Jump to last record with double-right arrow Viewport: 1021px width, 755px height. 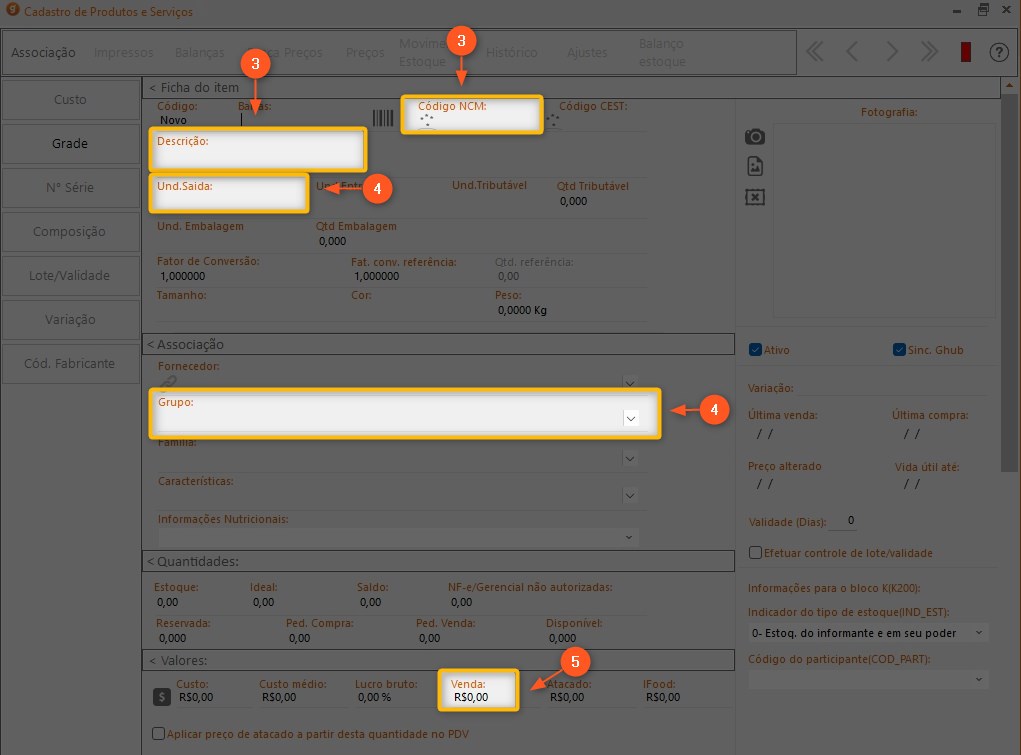[929, 53]
